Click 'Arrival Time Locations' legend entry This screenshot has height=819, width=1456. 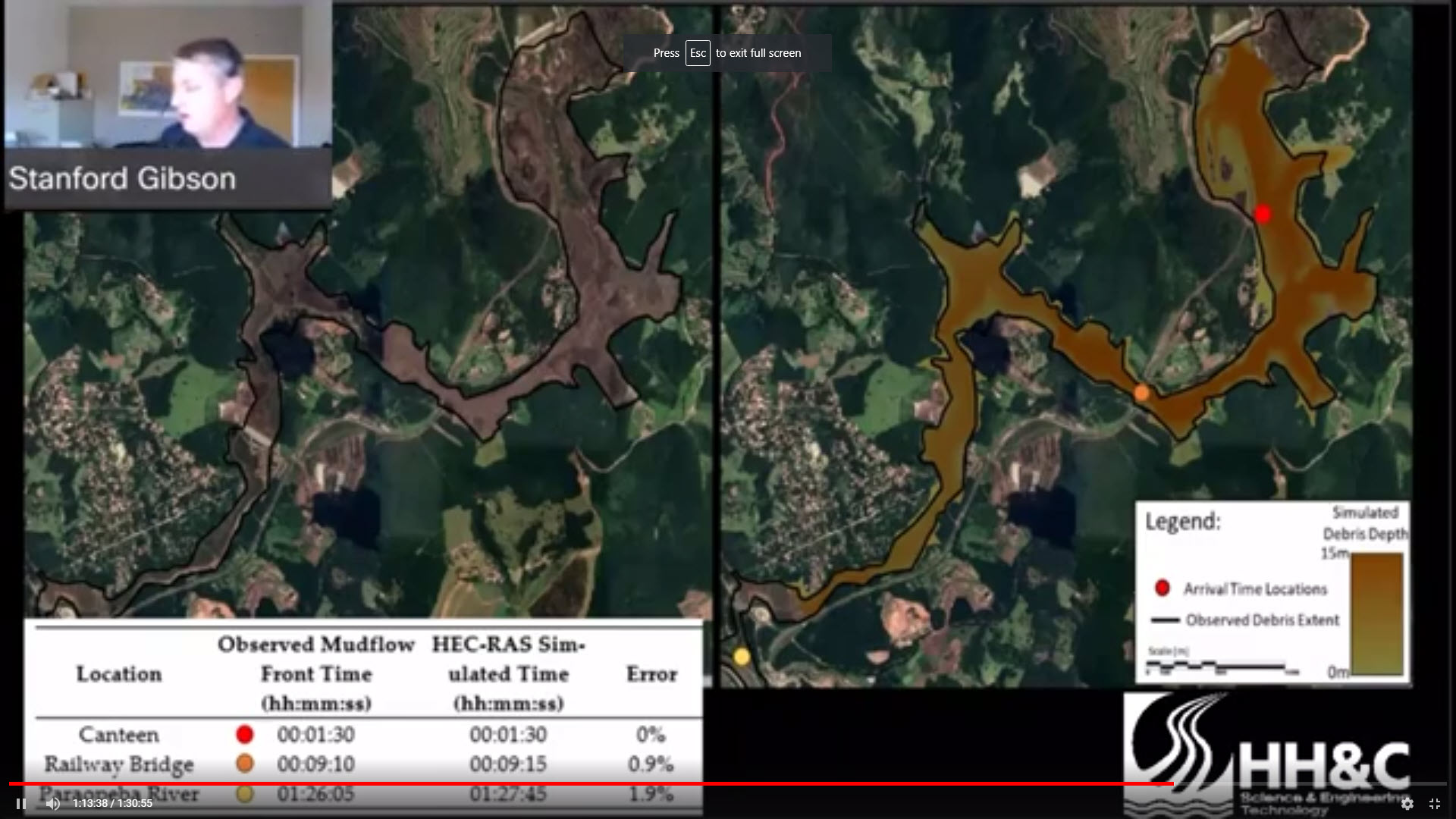click(x=1255, y=588)
